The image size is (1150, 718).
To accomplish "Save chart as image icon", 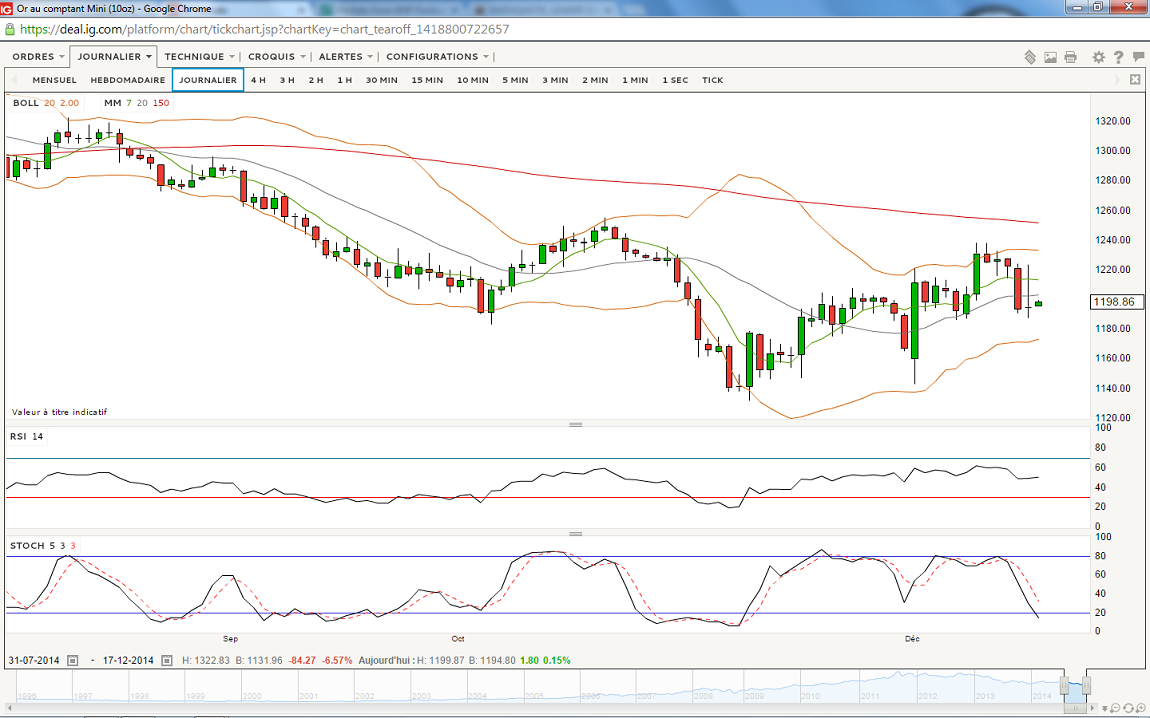I will pos(1050,57).
